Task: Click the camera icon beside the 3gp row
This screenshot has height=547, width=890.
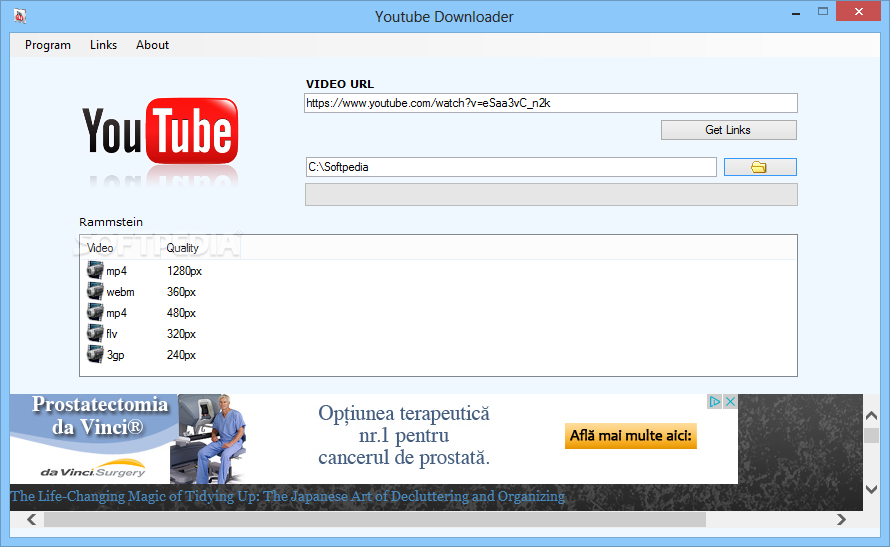Action: (95, 355)
